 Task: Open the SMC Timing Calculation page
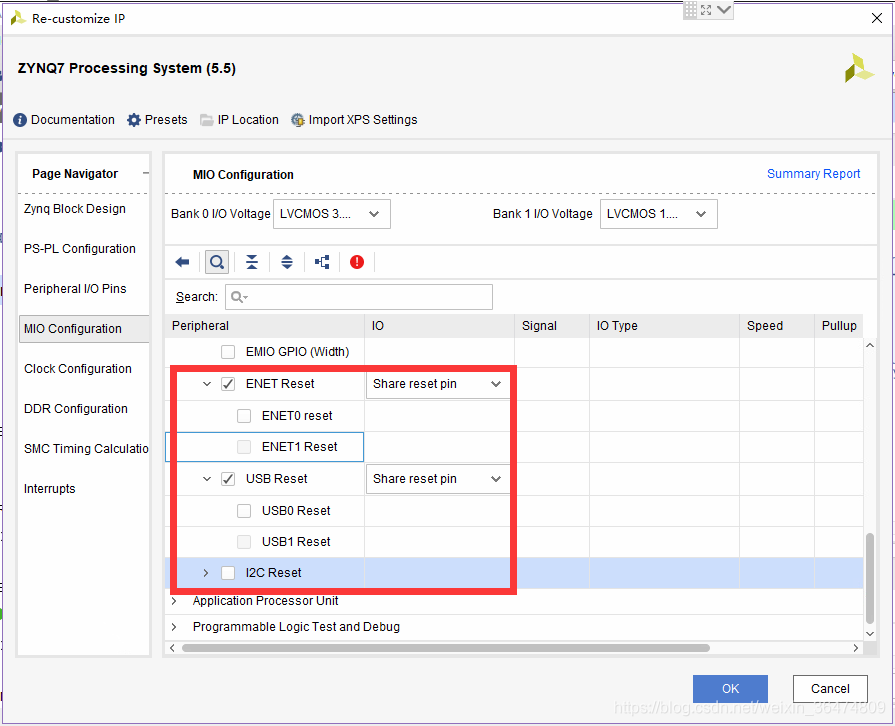pyautogui.click(x=86, y=449)
